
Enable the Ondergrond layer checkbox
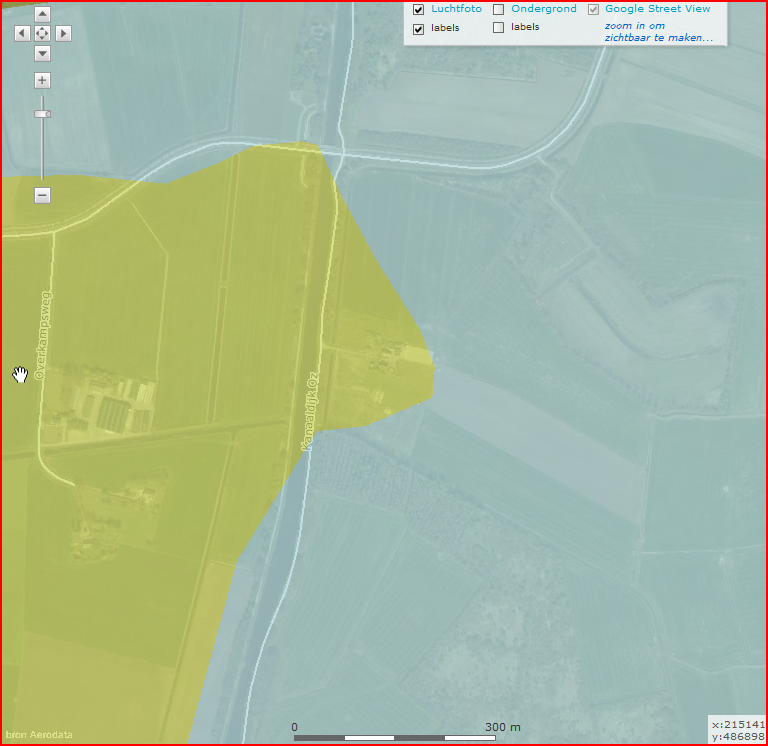499,10
